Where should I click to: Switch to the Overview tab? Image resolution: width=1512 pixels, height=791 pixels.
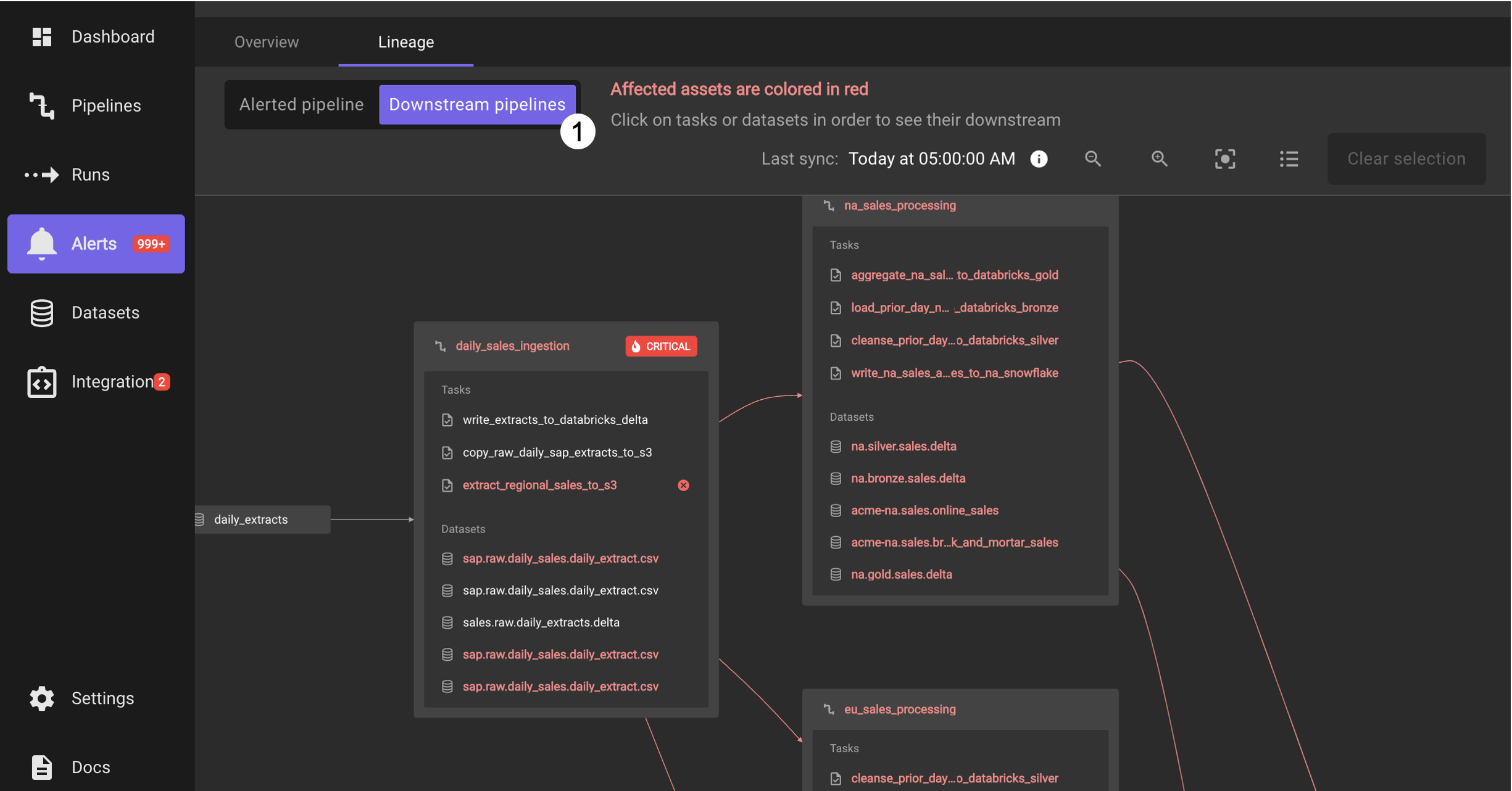[x=266, y=42]
